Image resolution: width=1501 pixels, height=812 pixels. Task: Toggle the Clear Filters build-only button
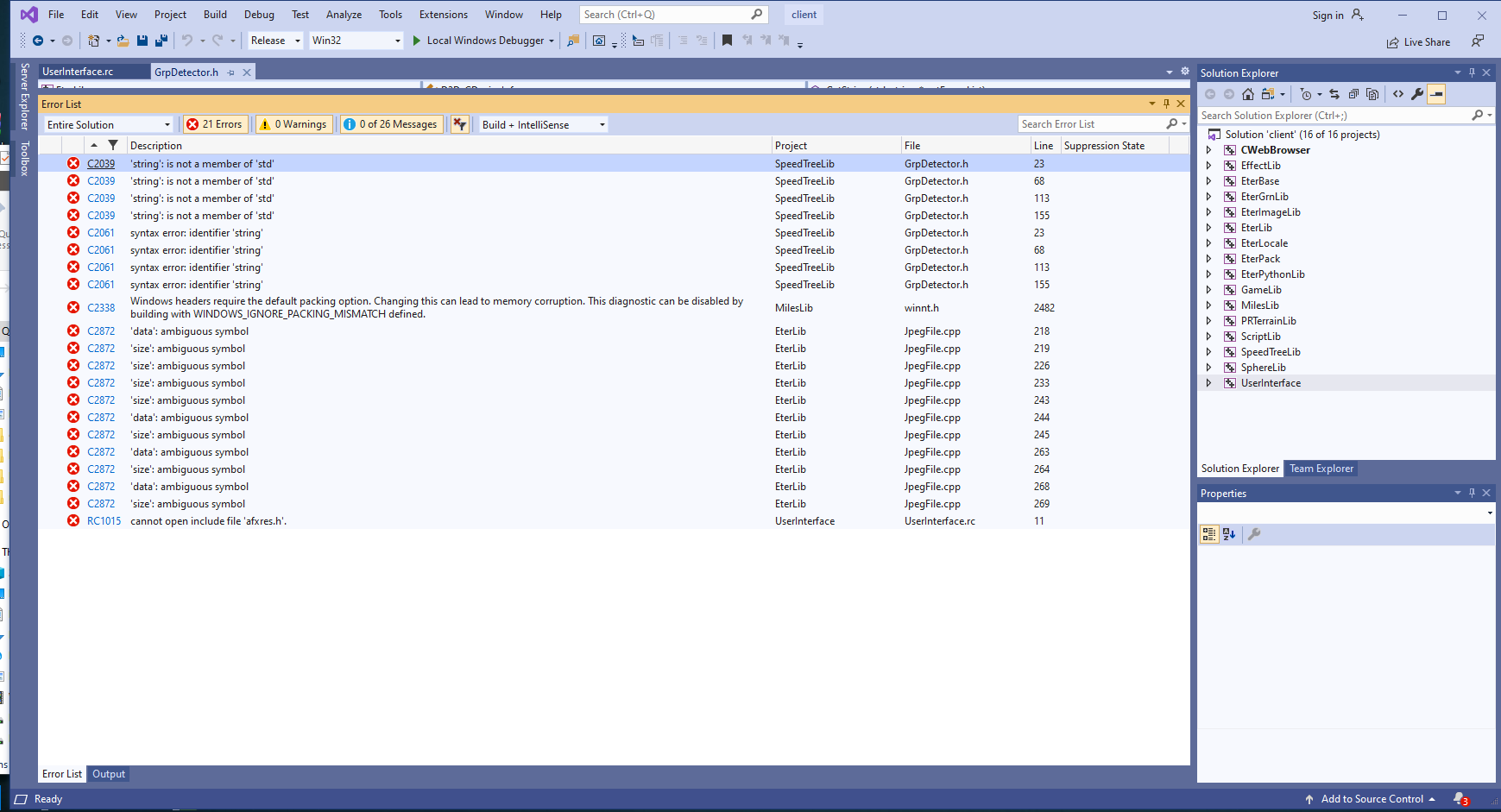pos(460,124)
